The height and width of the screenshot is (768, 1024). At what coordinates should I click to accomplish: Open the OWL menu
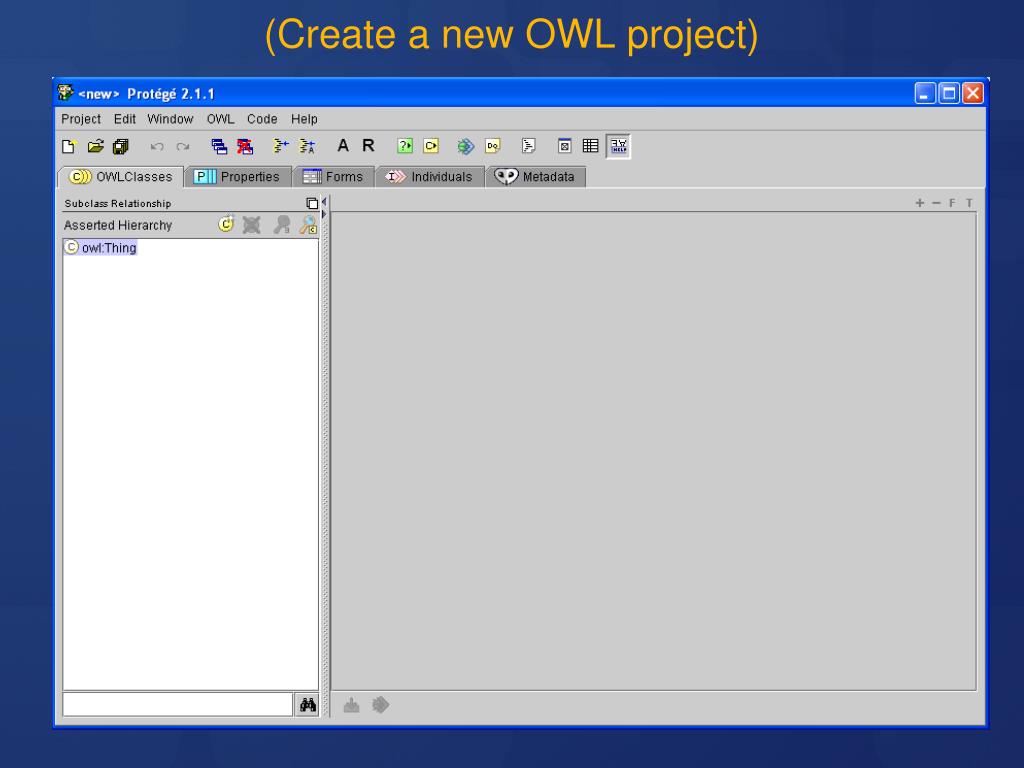(220, 119)
